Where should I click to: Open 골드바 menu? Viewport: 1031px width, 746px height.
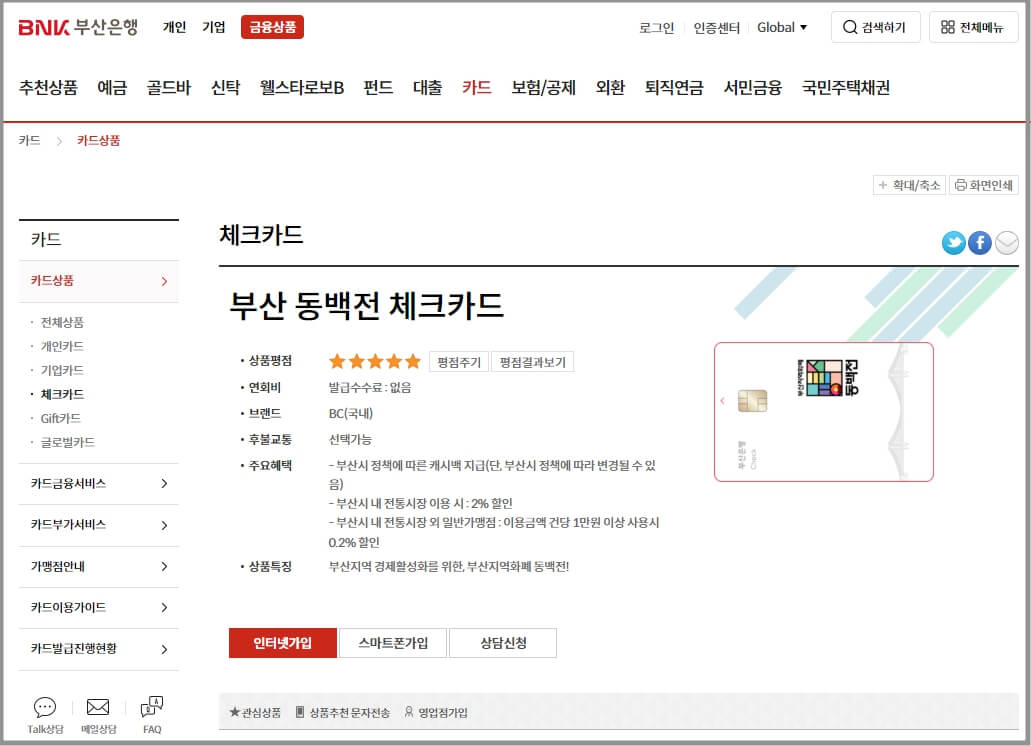click(169, 87)
